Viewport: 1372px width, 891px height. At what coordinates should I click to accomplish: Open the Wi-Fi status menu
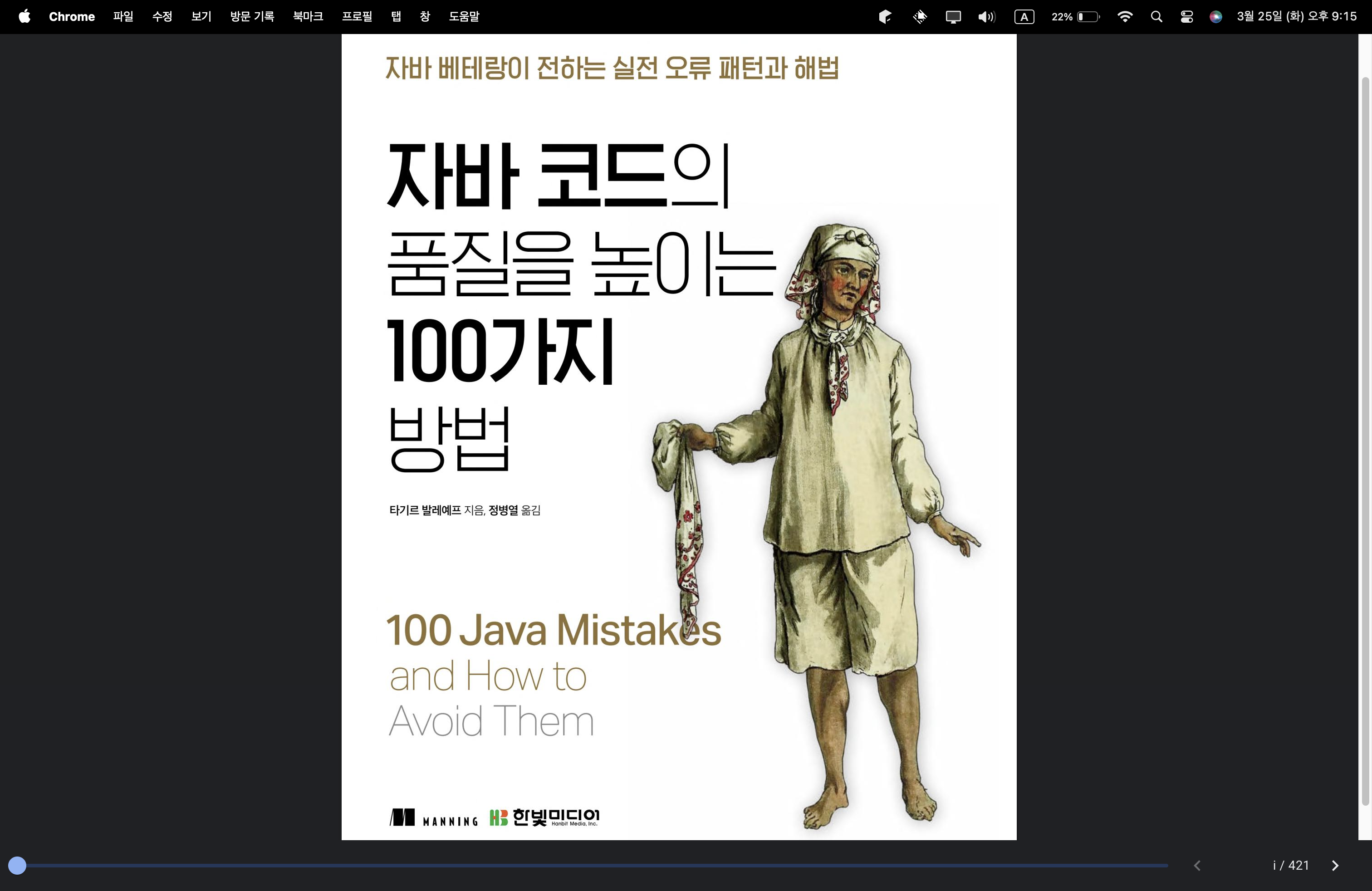click(1124, 17)
